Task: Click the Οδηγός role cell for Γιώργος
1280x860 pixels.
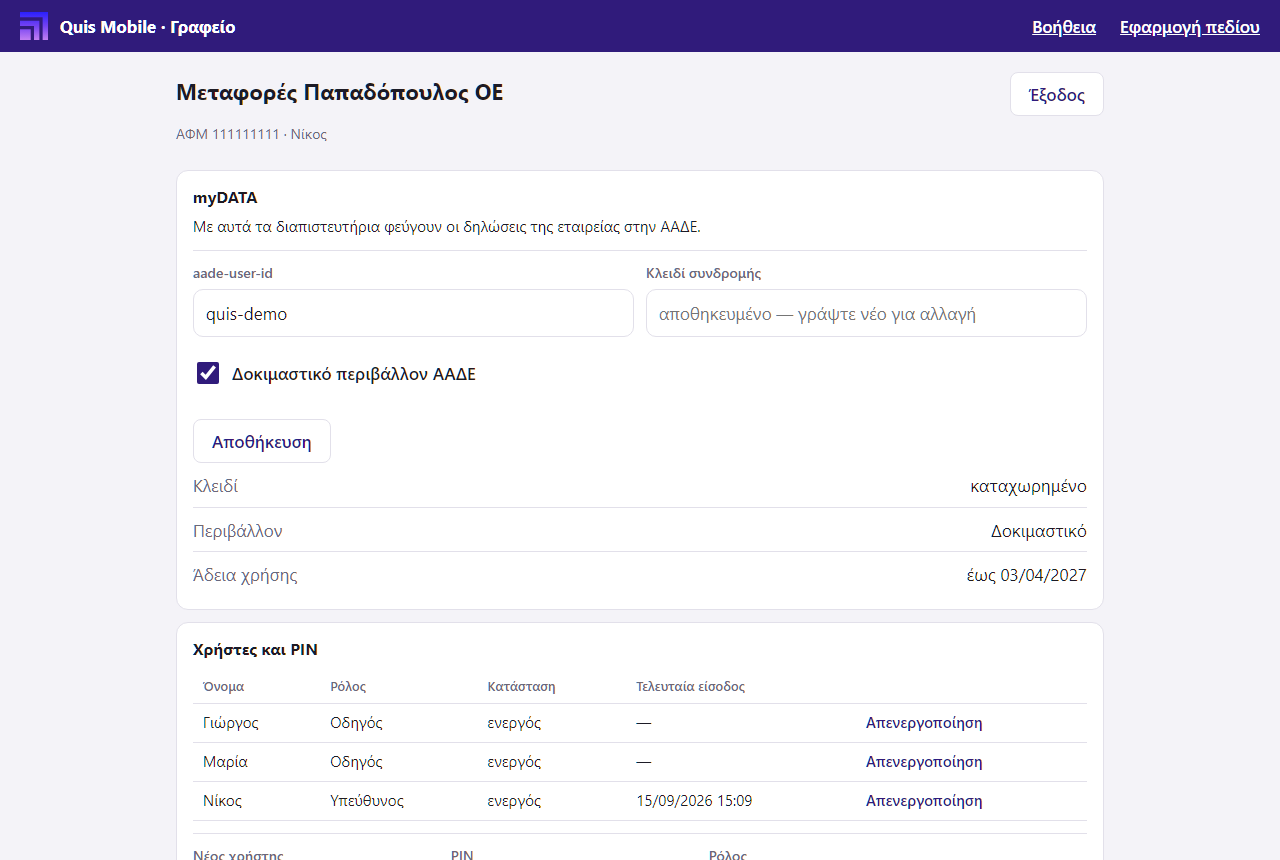Action: pyautogui.click(x=356, y=723)
